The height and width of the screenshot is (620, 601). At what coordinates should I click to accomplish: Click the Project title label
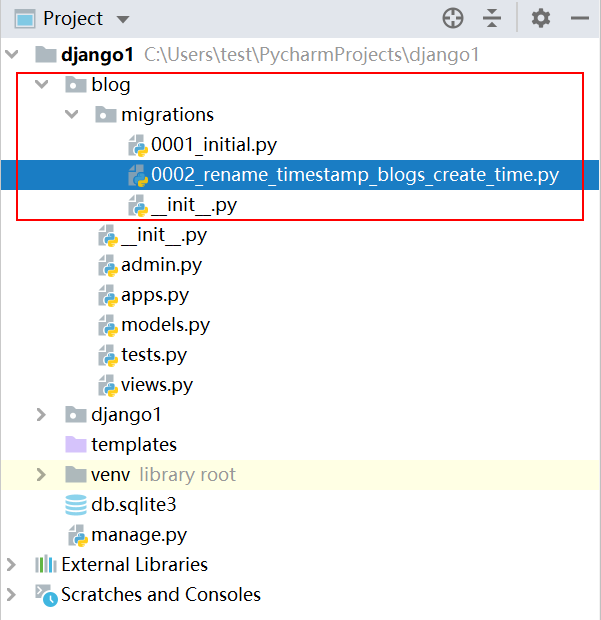[x=73, y=19]
